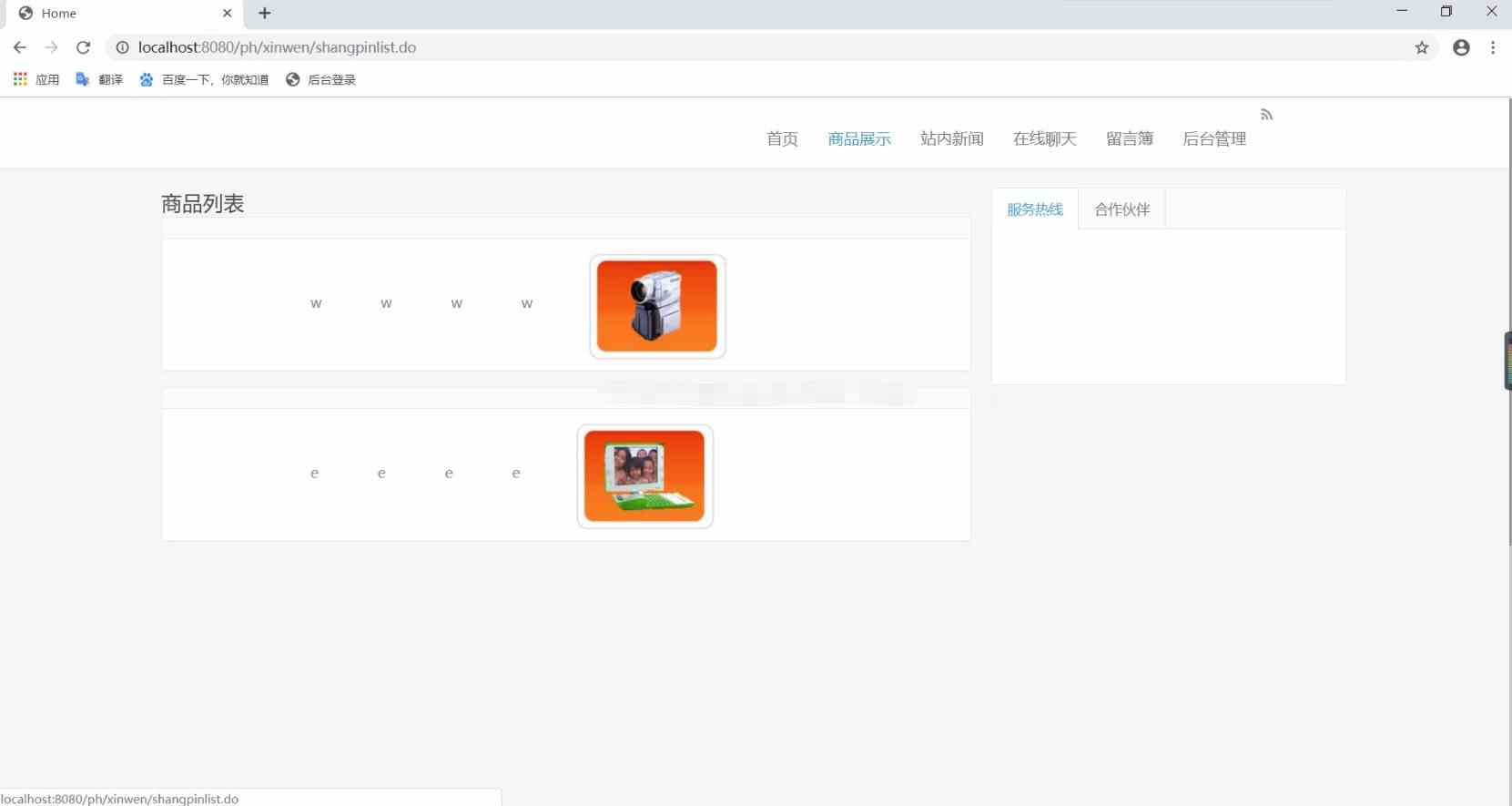The width and height of the screenshot is (1512, 806).
Task: Click the browser back arrow
Action: [20, 47]
